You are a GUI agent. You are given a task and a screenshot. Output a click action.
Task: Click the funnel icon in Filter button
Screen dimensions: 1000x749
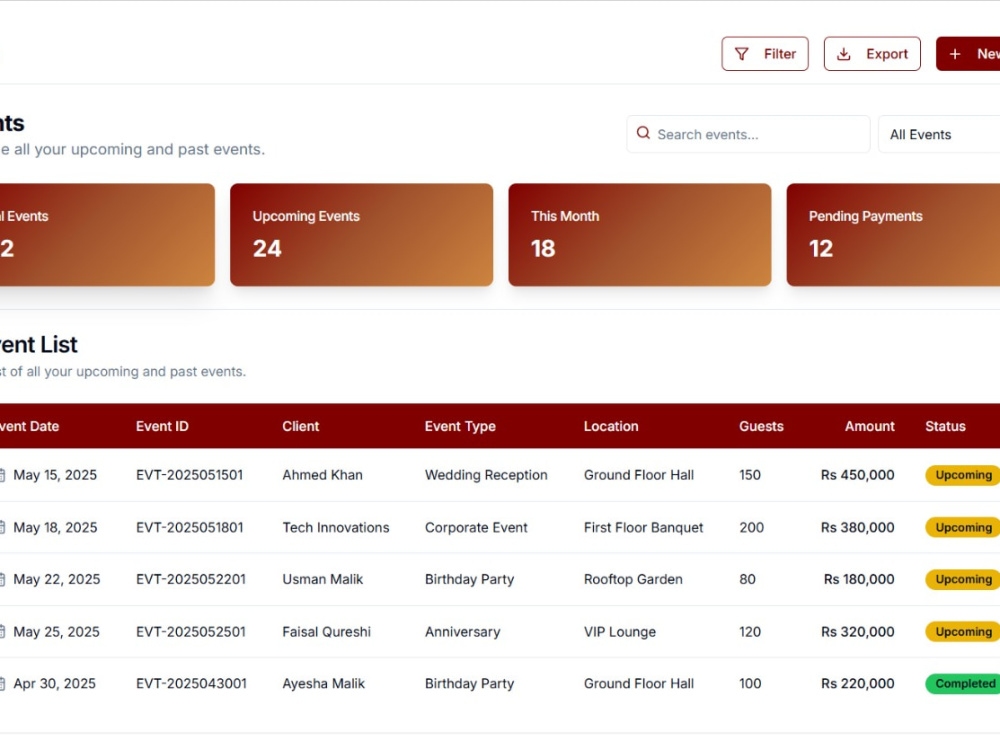pyautogui.click(x=742, y=54)
